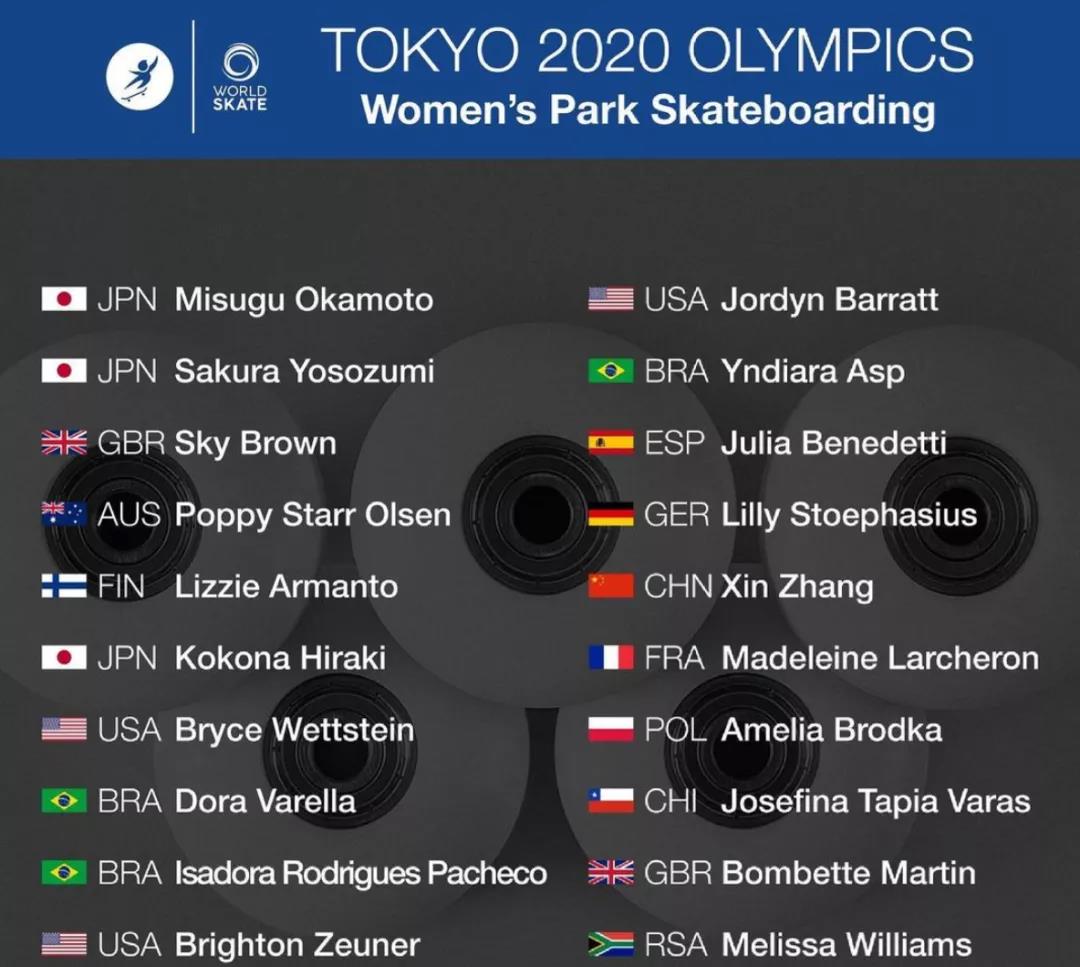Select the name Sakura Yosozumi

[x=304, y=371]
